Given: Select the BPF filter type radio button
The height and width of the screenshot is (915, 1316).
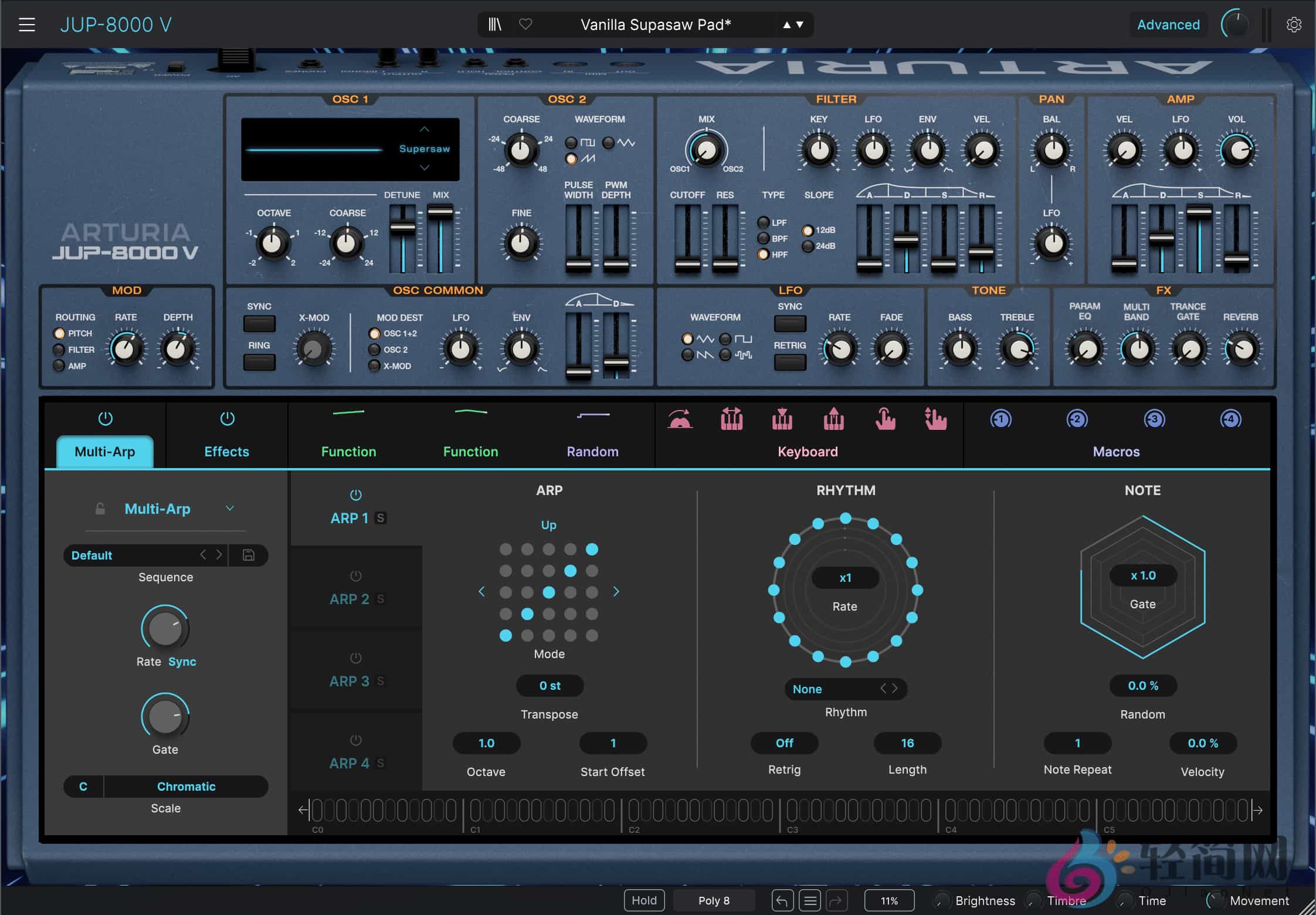Looking at the screenshot, I should click(x=764, y=238).
